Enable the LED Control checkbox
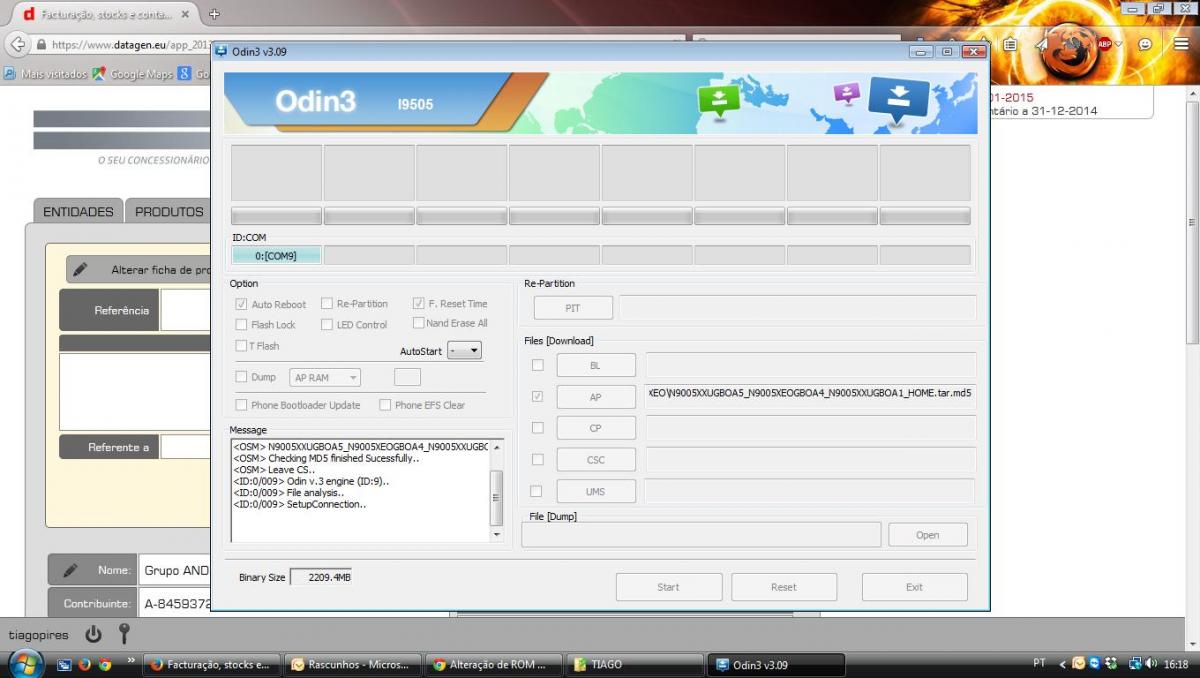The image size is (1200, 678). tap(327, 324)
